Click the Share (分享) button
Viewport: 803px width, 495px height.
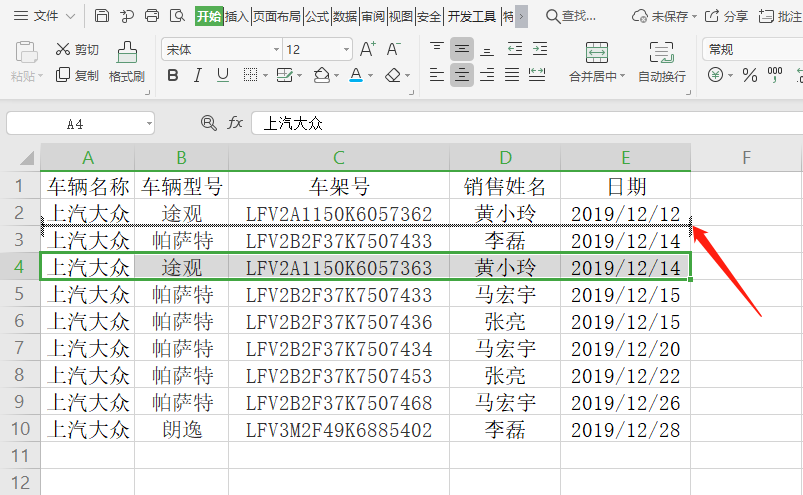726,16
